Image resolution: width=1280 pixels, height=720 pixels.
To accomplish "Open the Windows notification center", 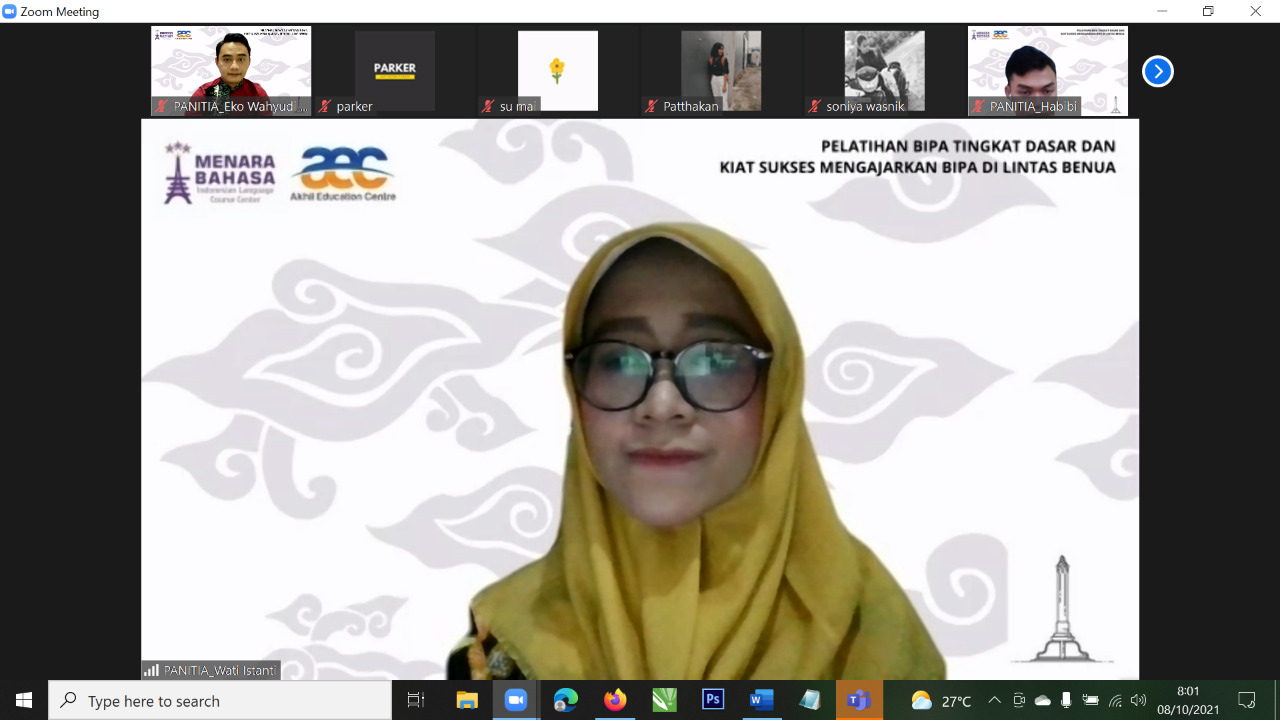I will tap(1246, 700).
